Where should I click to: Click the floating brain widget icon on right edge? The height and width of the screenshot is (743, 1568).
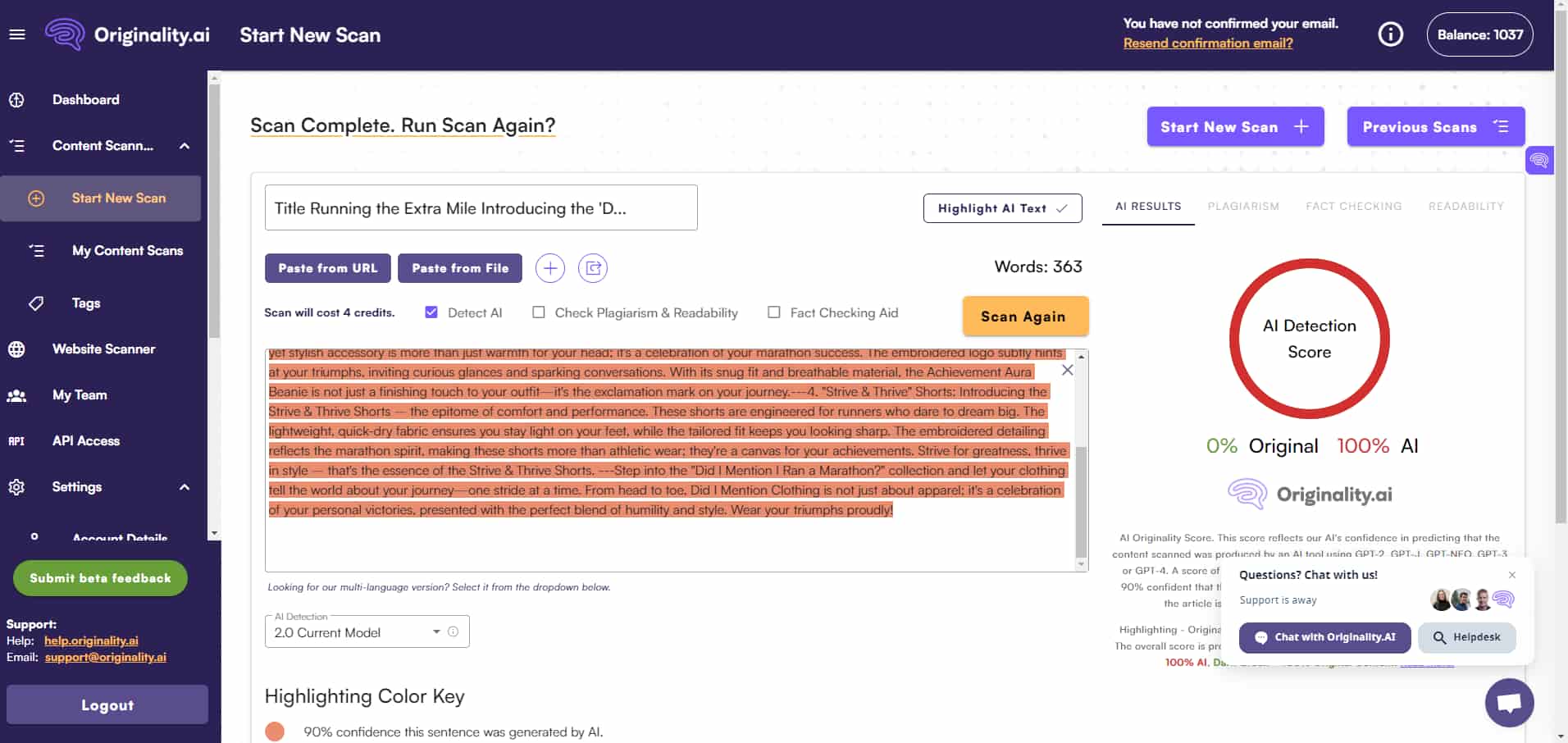point(1538,160)
